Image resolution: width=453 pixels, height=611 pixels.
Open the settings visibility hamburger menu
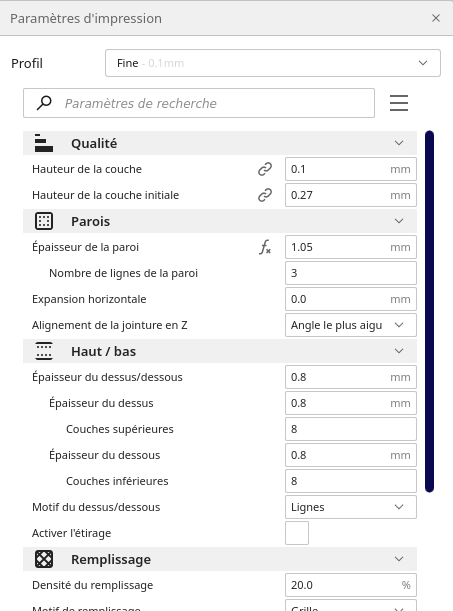[399, 103]
